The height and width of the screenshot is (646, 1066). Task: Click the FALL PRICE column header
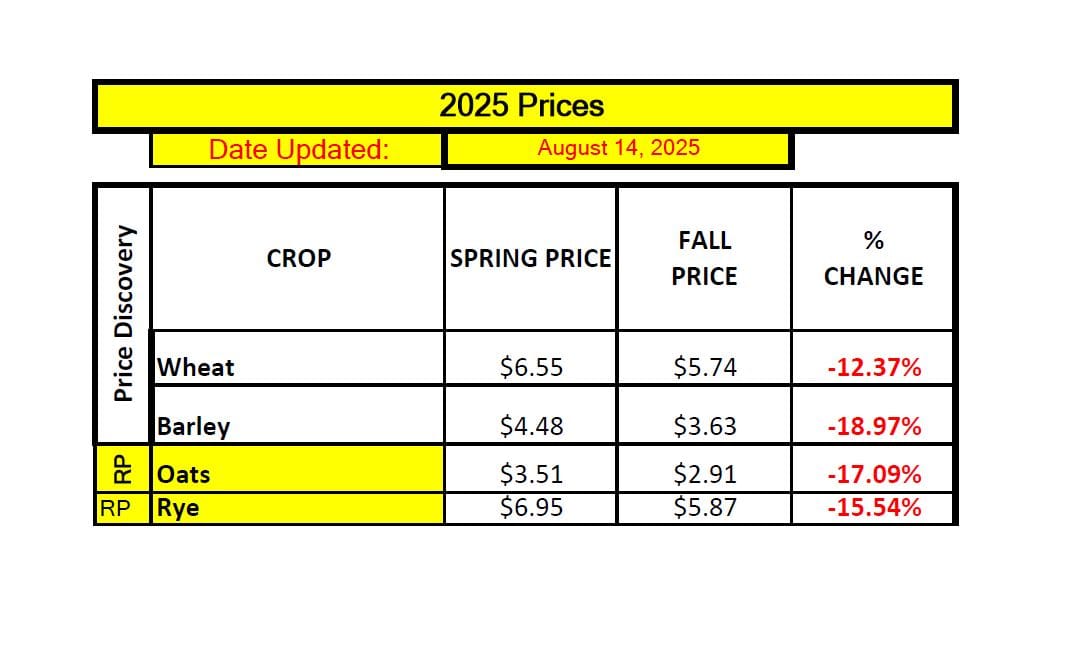[704, 258]
